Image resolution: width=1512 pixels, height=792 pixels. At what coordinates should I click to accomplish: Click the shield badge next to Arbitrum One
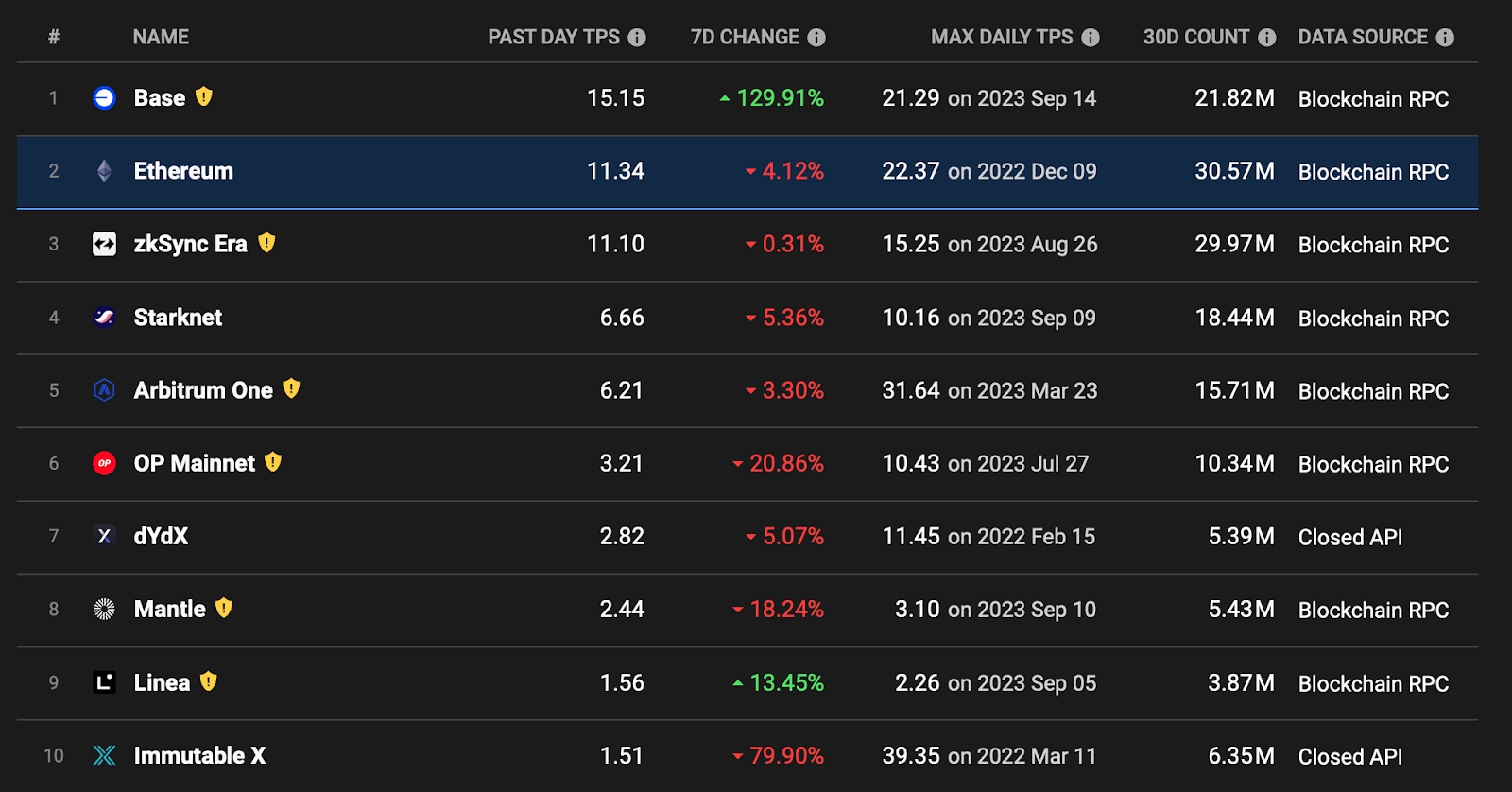click(x=291, y=388)
